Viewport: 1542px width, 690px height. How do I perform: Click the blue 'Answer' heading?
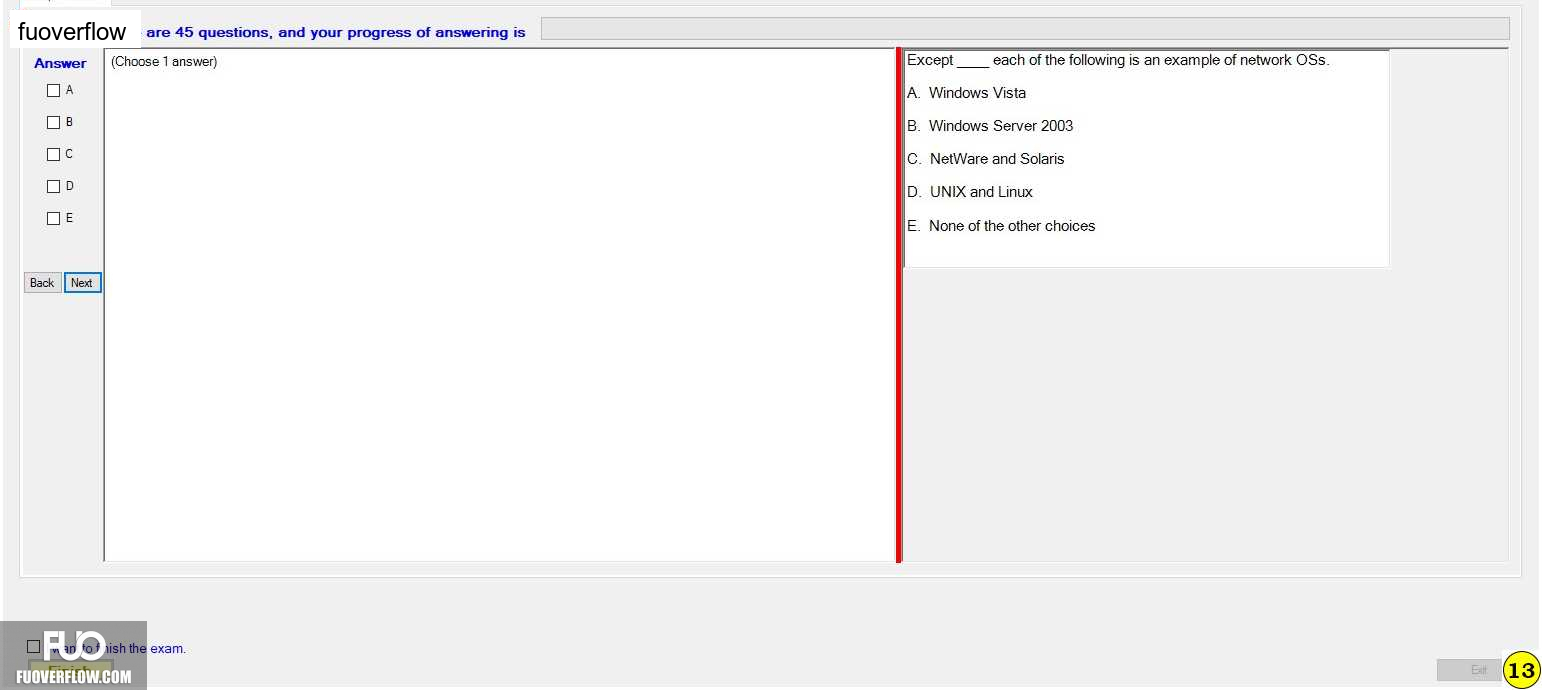click(x=60, y=63)
